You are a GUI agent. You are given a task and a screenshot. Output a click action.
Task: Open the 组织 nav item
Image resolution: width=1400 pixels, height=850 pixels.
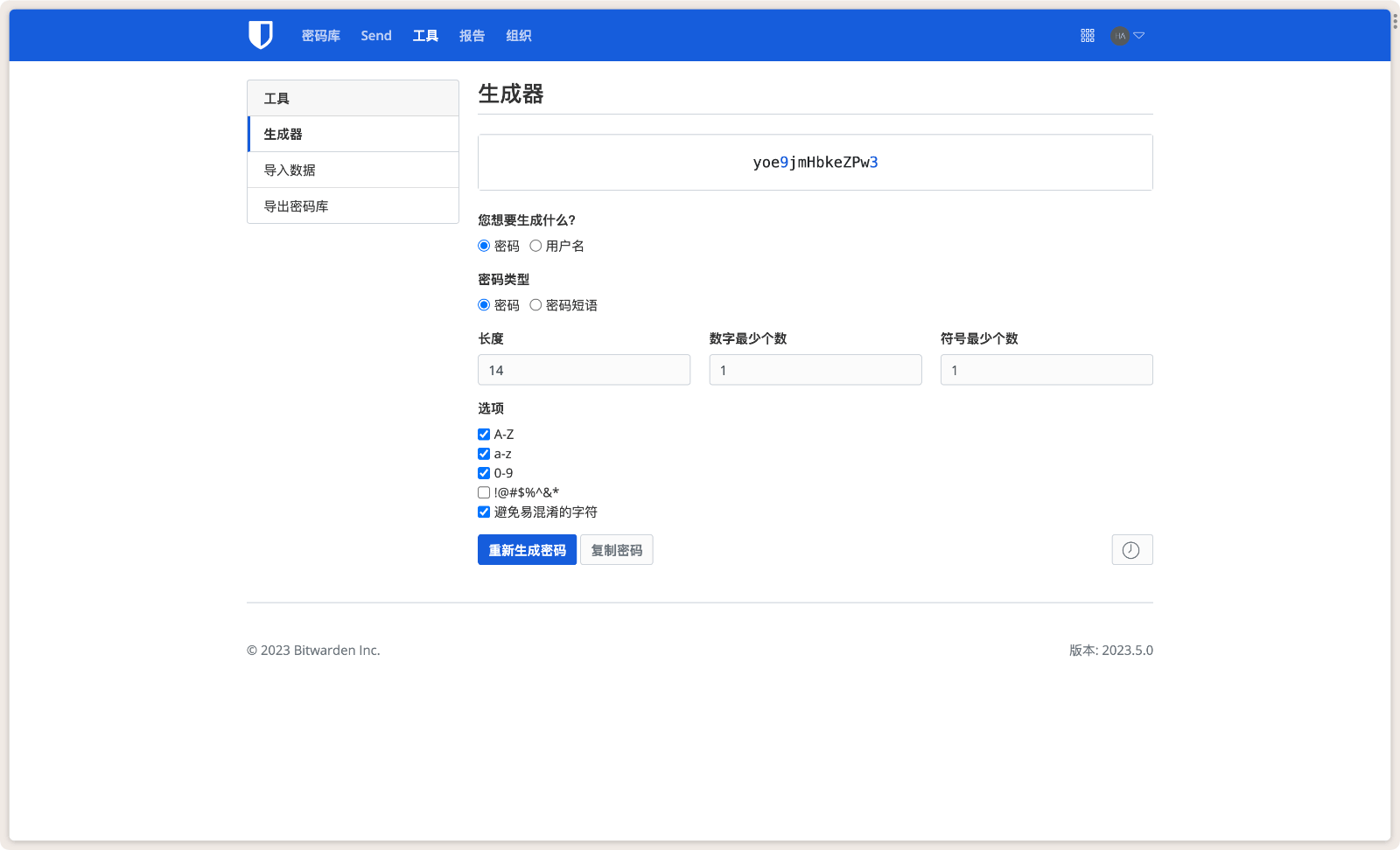(x=519, y=36)
